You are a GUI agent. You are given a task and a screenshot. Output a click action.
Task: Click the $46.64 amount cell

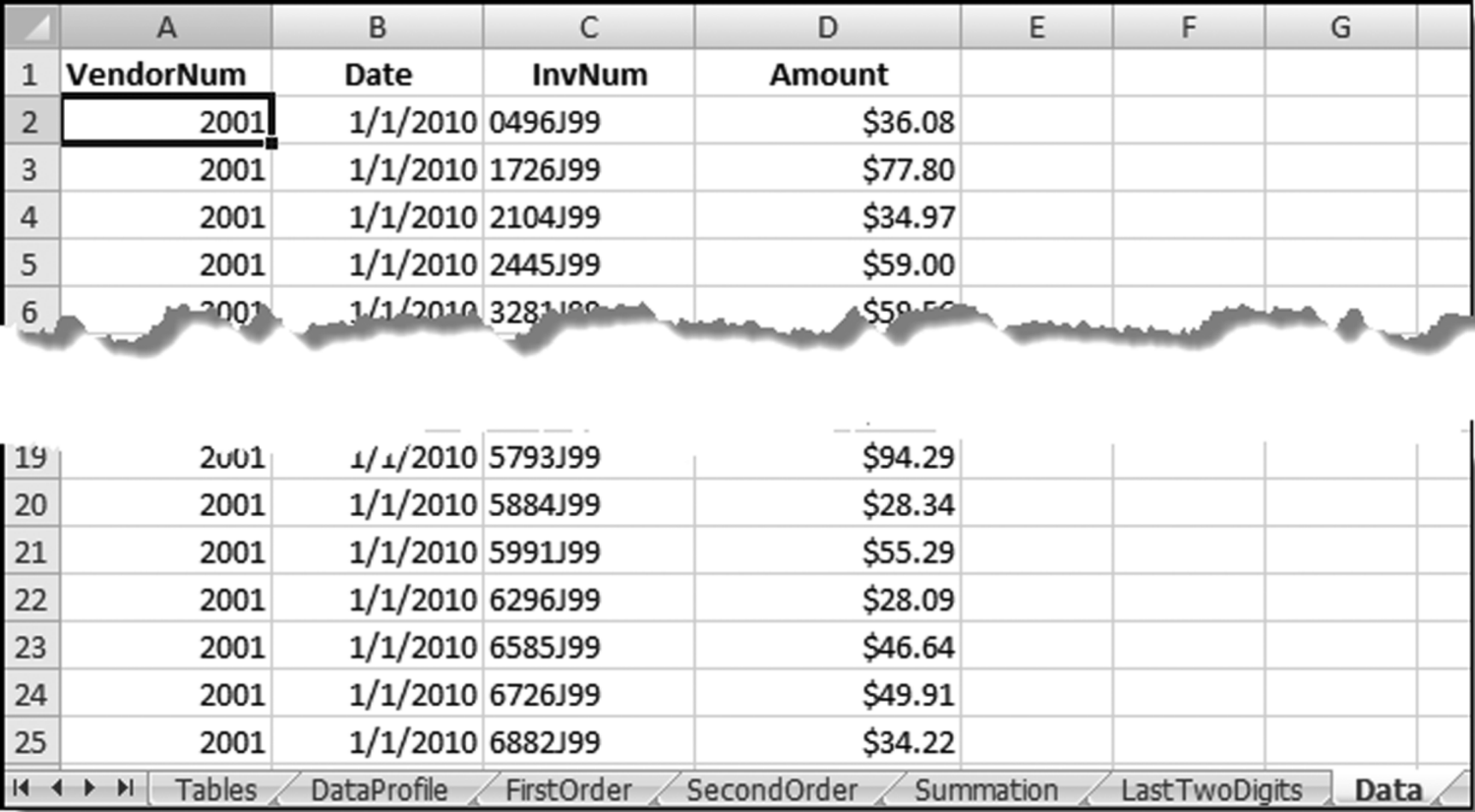pyautogui.click(x=828, y=647)
